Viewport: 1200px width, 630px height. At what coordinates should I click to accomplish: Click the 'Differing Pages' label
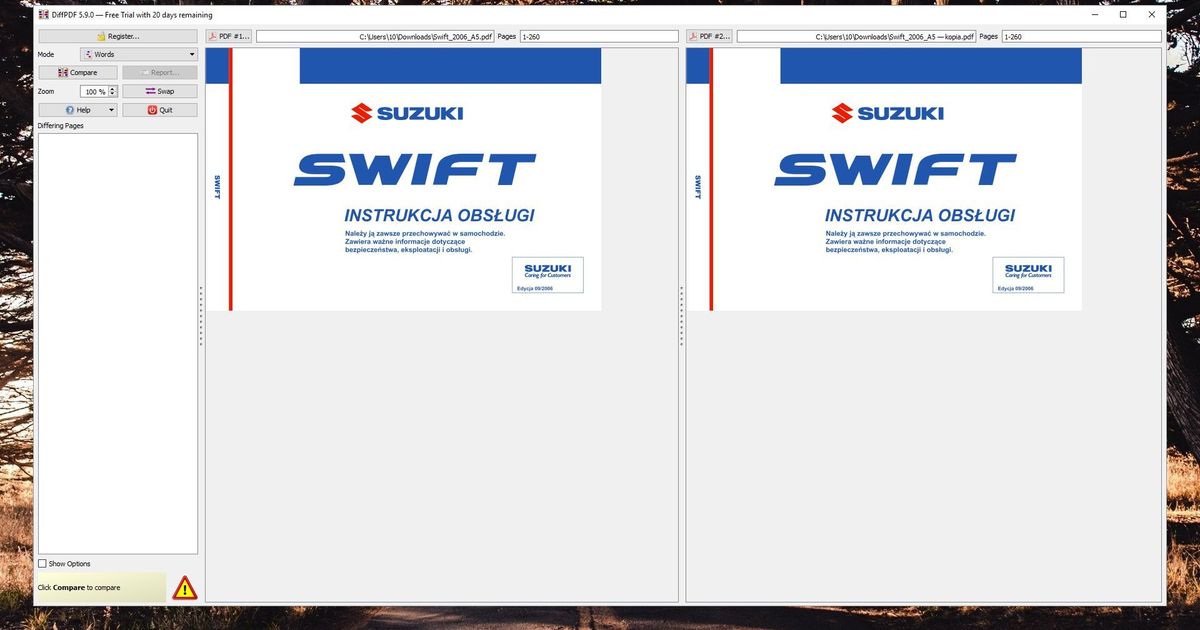[61, 126]
